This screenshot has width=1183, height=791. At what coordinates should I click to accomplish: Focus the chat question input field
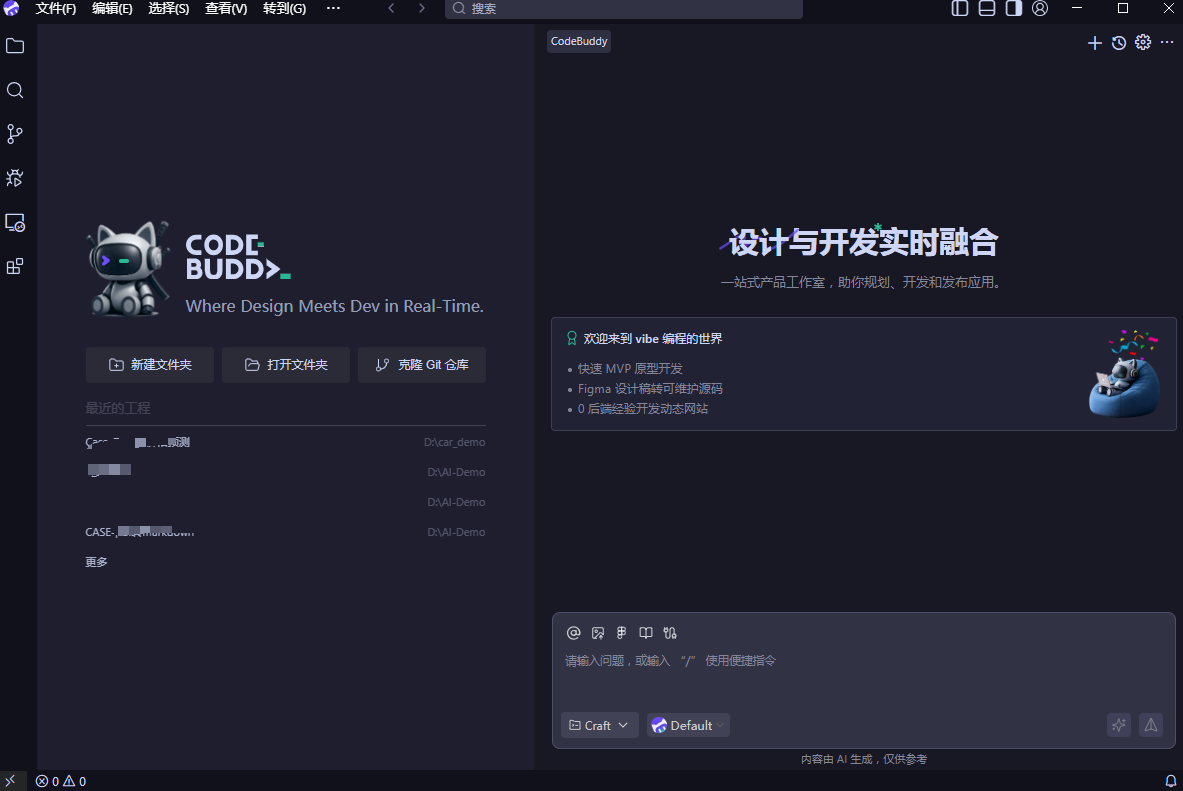pyautogui.click(x=863, y=661)
